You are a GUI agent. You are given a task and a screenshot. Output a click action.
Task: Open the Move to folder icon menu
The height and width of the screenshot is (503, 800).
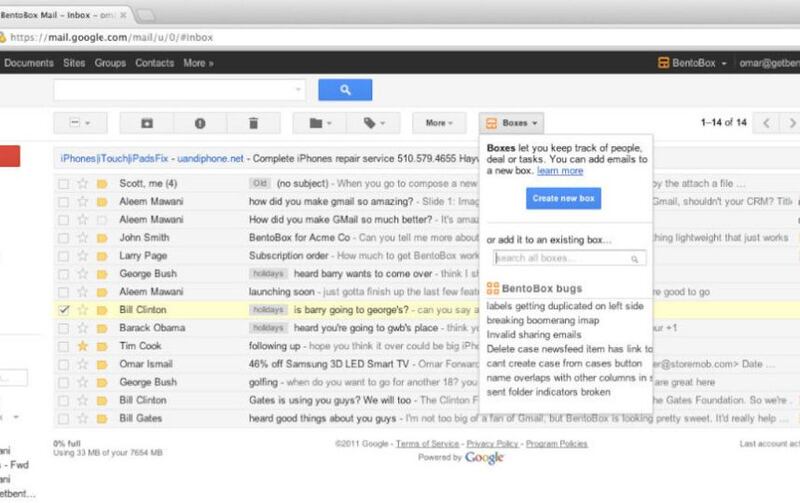(x=320, y=123)
